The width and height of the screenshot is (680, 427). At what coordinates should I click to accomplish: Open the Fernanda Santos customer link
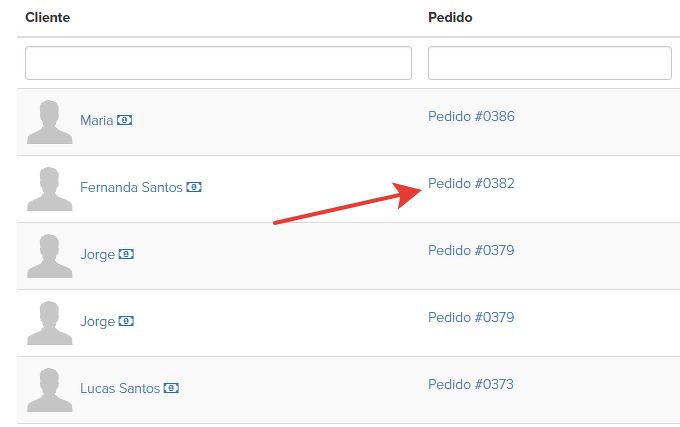(x=131, y=188)
